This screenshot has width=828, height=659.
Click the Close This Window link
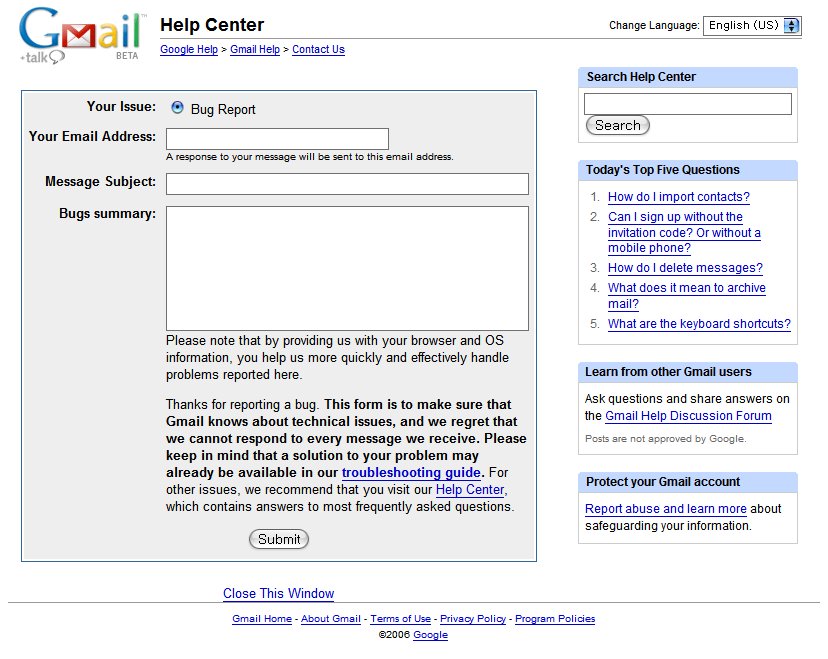(x=278, y=594)
